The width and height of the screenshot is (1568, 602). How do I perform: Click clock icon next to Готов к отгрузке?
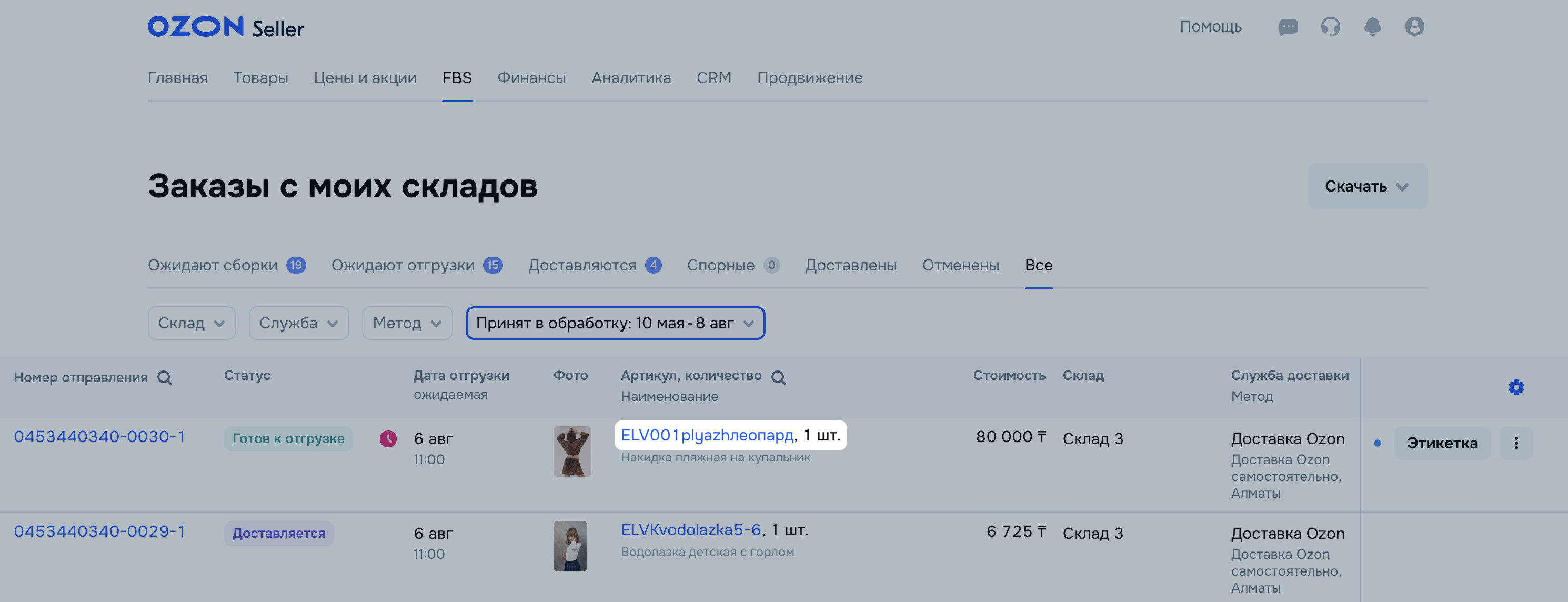point(388,439)
